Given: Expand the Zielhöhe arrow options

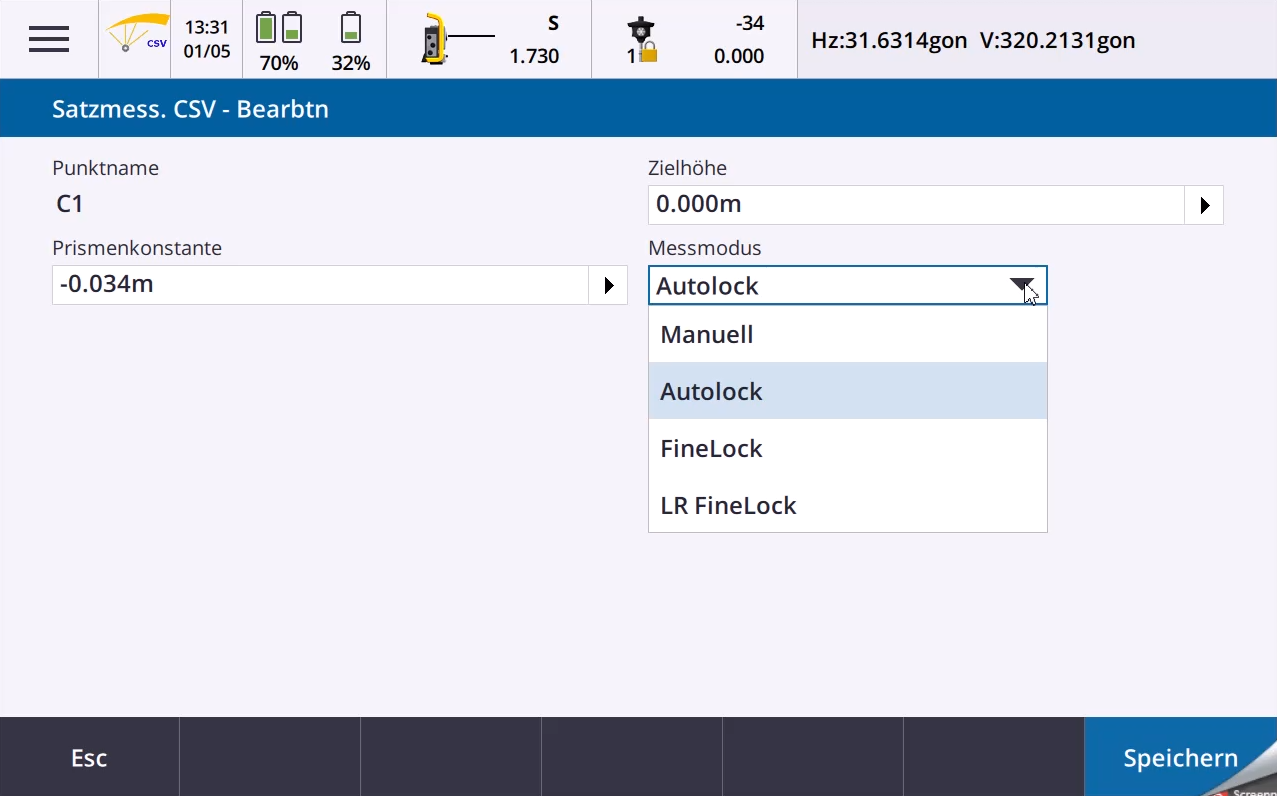Looking at the screenshot, I should click(x=1204, y=205).
